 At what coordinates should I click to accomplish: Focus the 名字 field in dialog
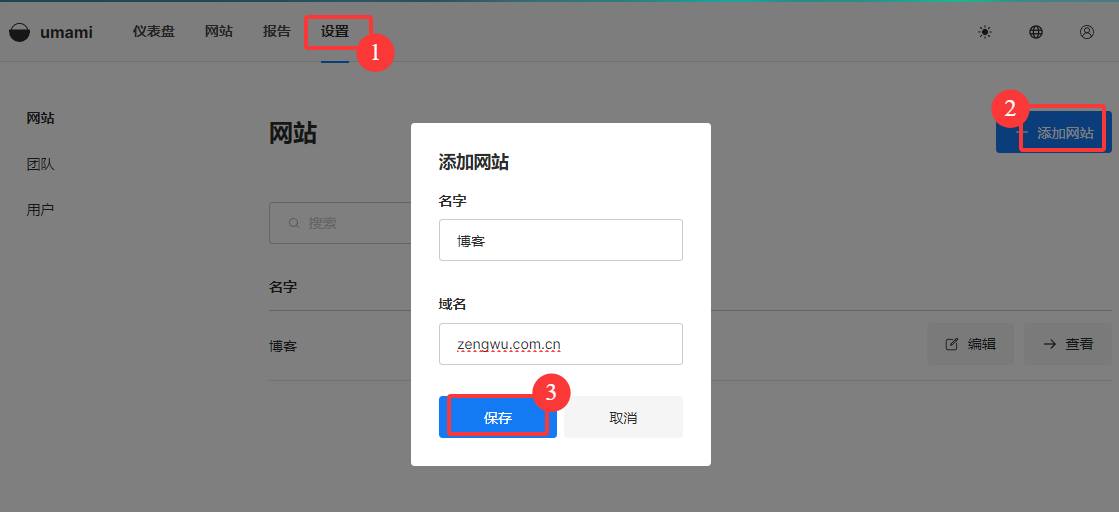pyautogui.click(x=560, y=240)
